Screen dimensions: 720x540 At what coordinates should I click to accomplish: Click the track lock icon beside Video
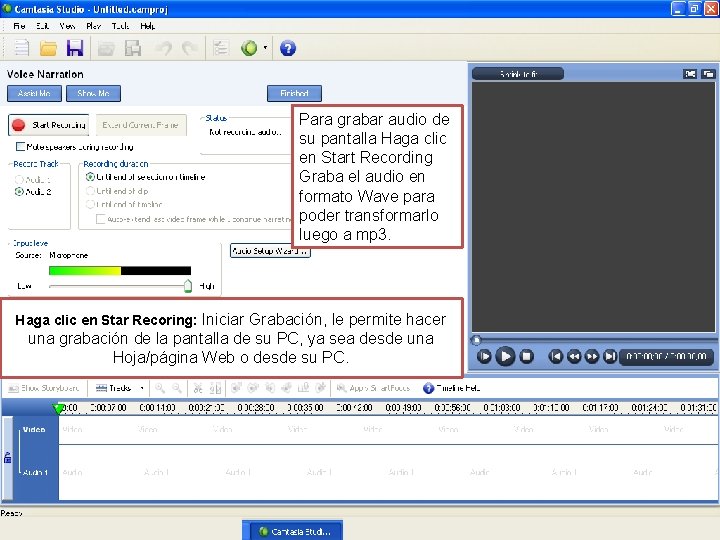pos(7,457)
